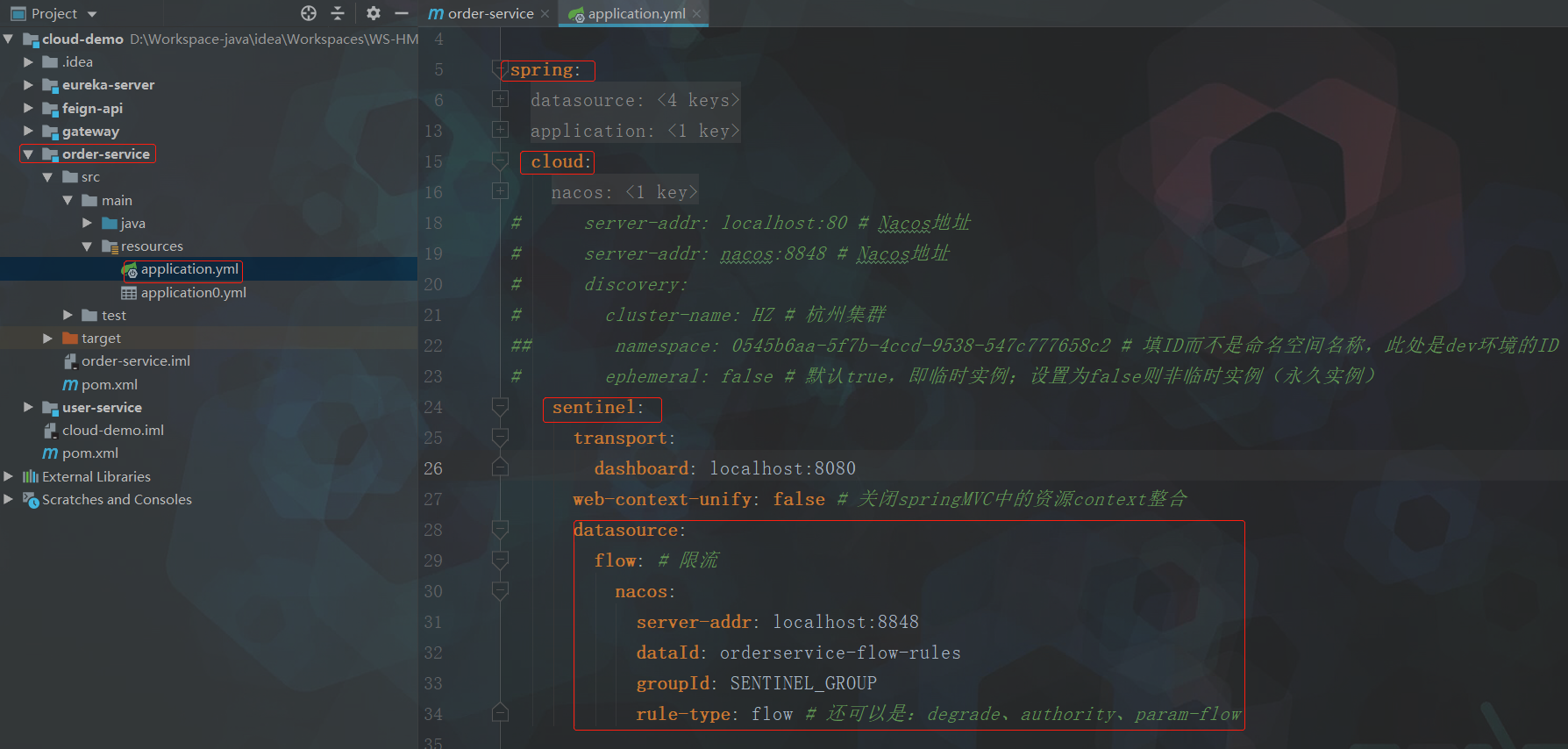Viewport: 1568px width, 749px height.
Task: Click the application0.yml file icon
Action: tap(129, 293)
